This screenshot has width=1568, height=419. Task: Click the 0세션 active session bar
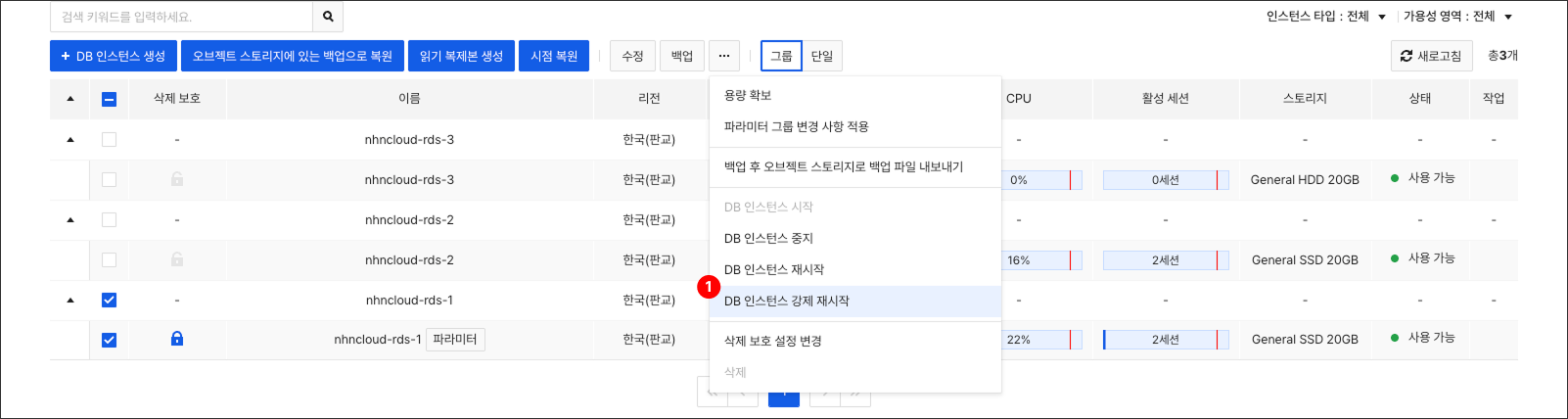[x=1166, y=180]
